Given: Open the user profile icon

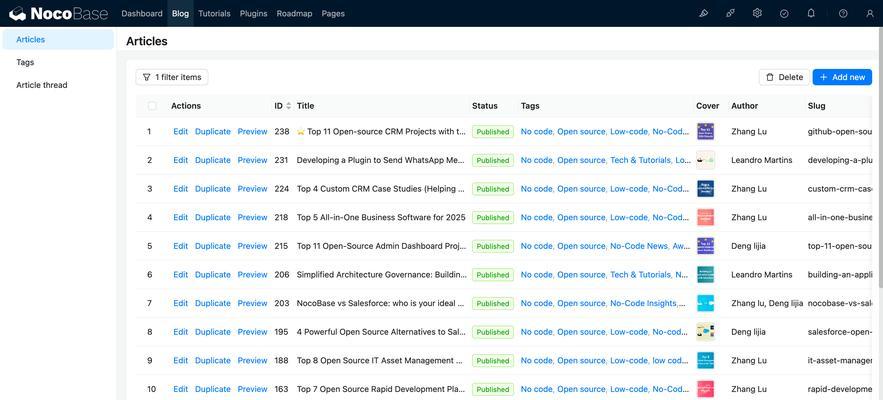Looking at the screenshot, I should coord(869,14).
